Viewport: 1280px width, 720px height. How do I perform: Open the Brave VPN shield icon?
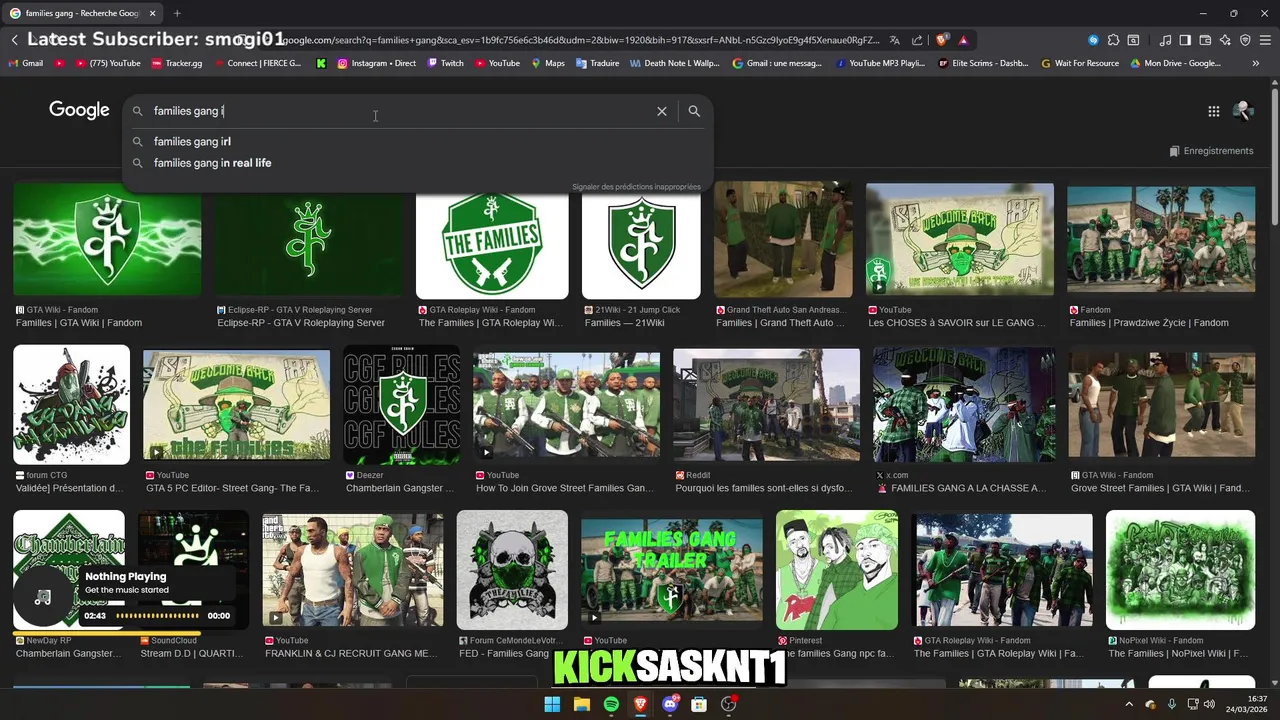tap(1245, 40)
